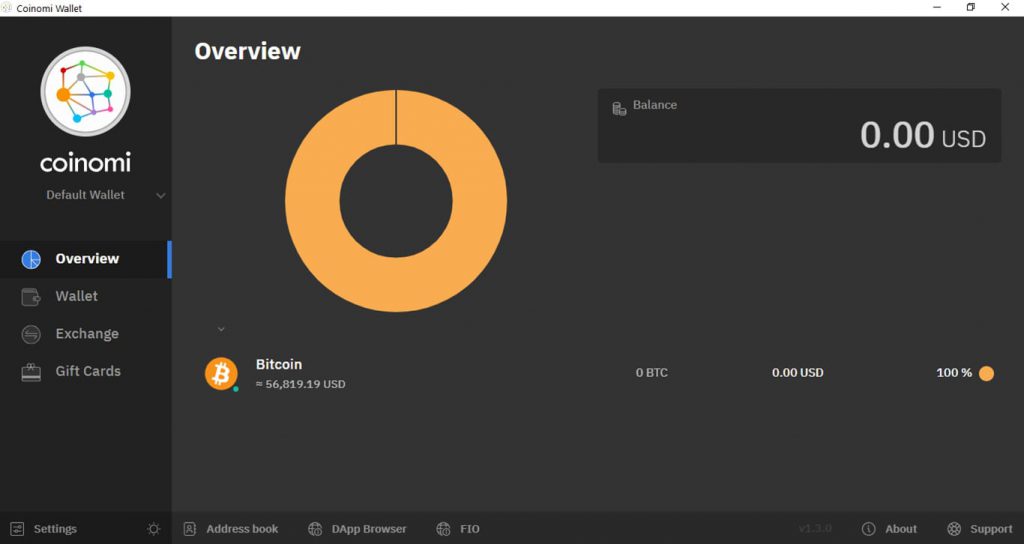Switch to the Wallet section
This screenshot has width=1024, height=544.
pos(77,297)
